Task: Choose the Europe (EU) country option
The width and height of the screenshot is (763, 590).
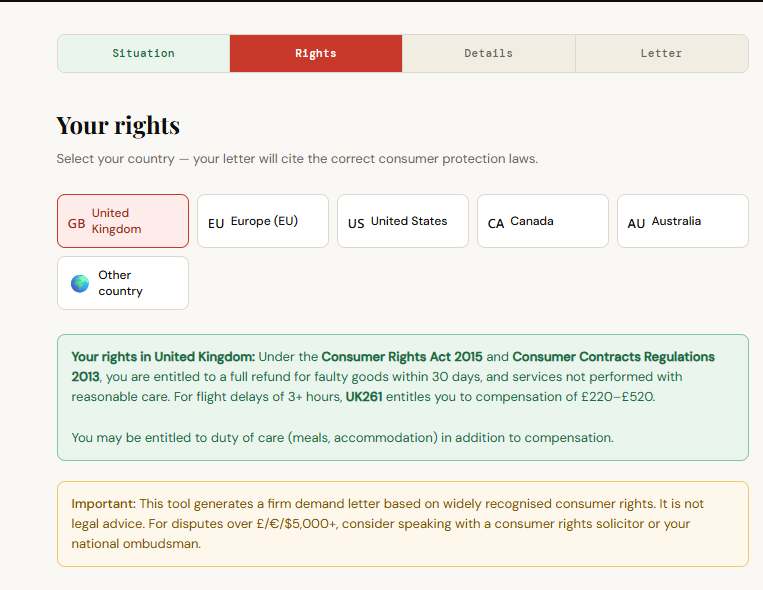Action: pyautogui.click(x=263, y=221)
